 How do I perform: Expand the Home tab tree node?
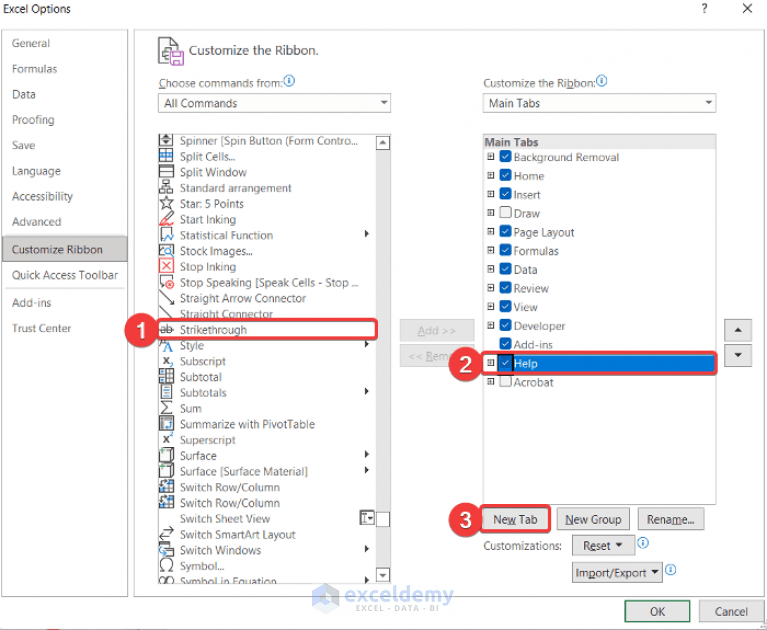tap(491, 175)
